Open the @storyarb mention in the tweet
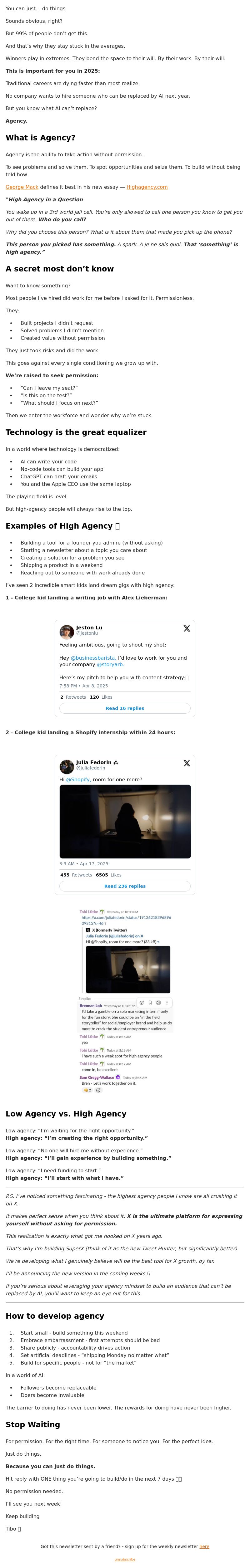 coord(110,665)
